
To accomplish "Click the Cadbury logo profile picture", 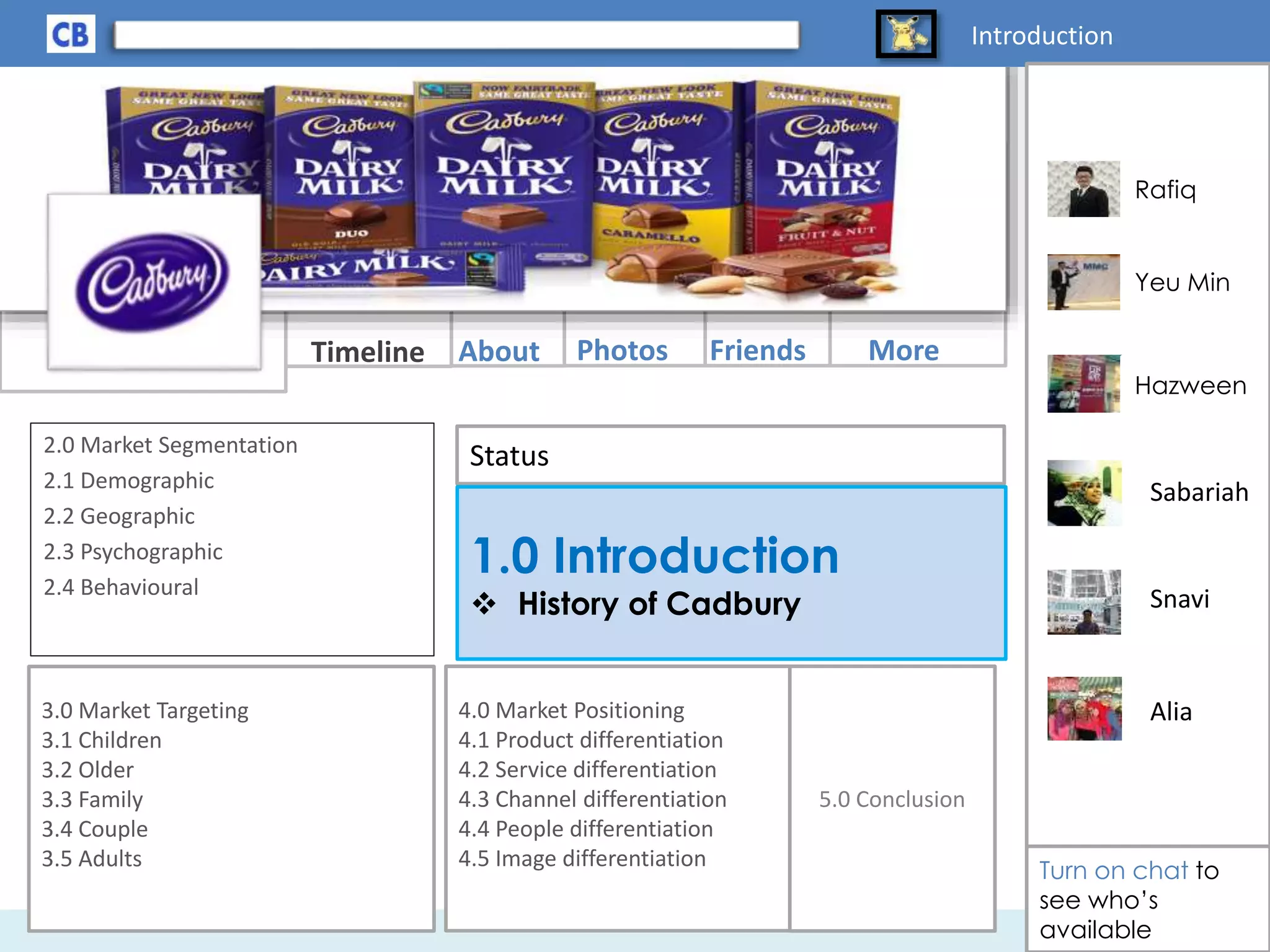I will pos(154,282).
